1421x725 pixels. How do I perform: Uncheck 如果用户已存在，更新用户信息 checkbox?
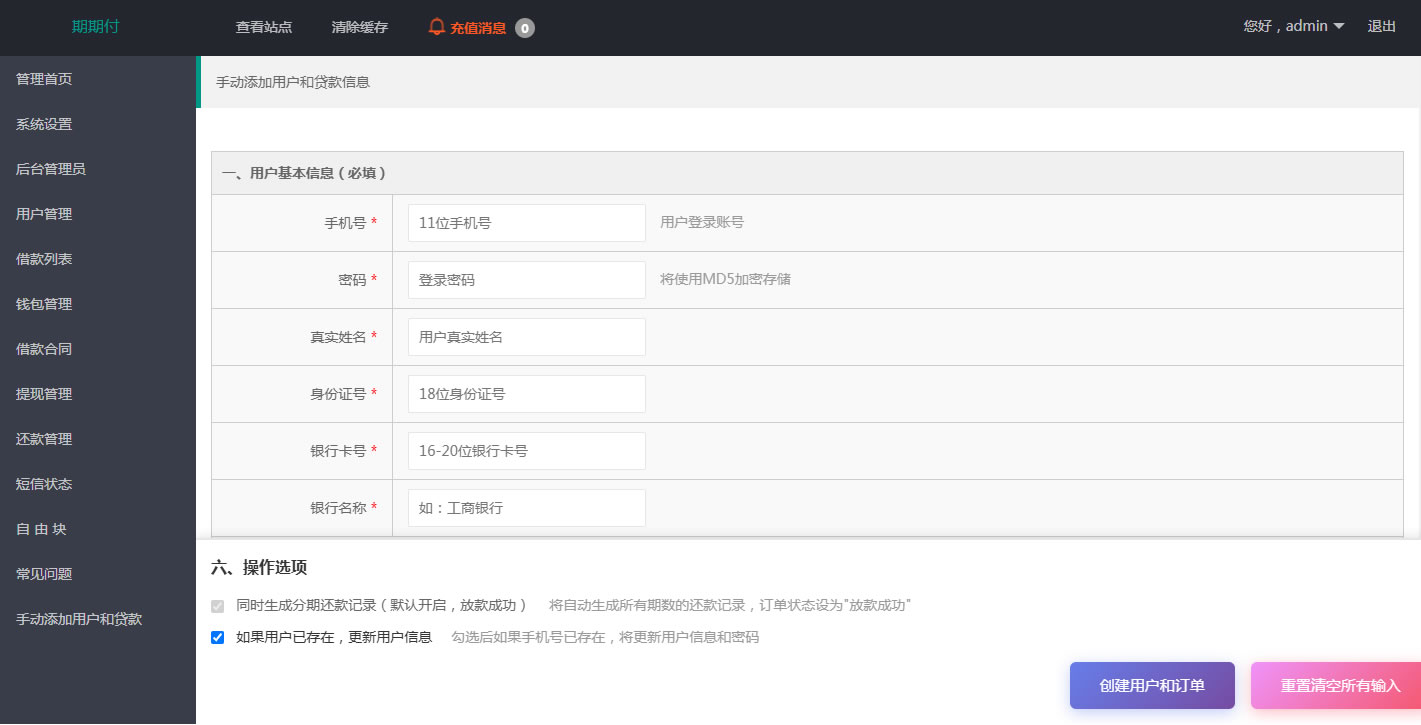[218, 638]
